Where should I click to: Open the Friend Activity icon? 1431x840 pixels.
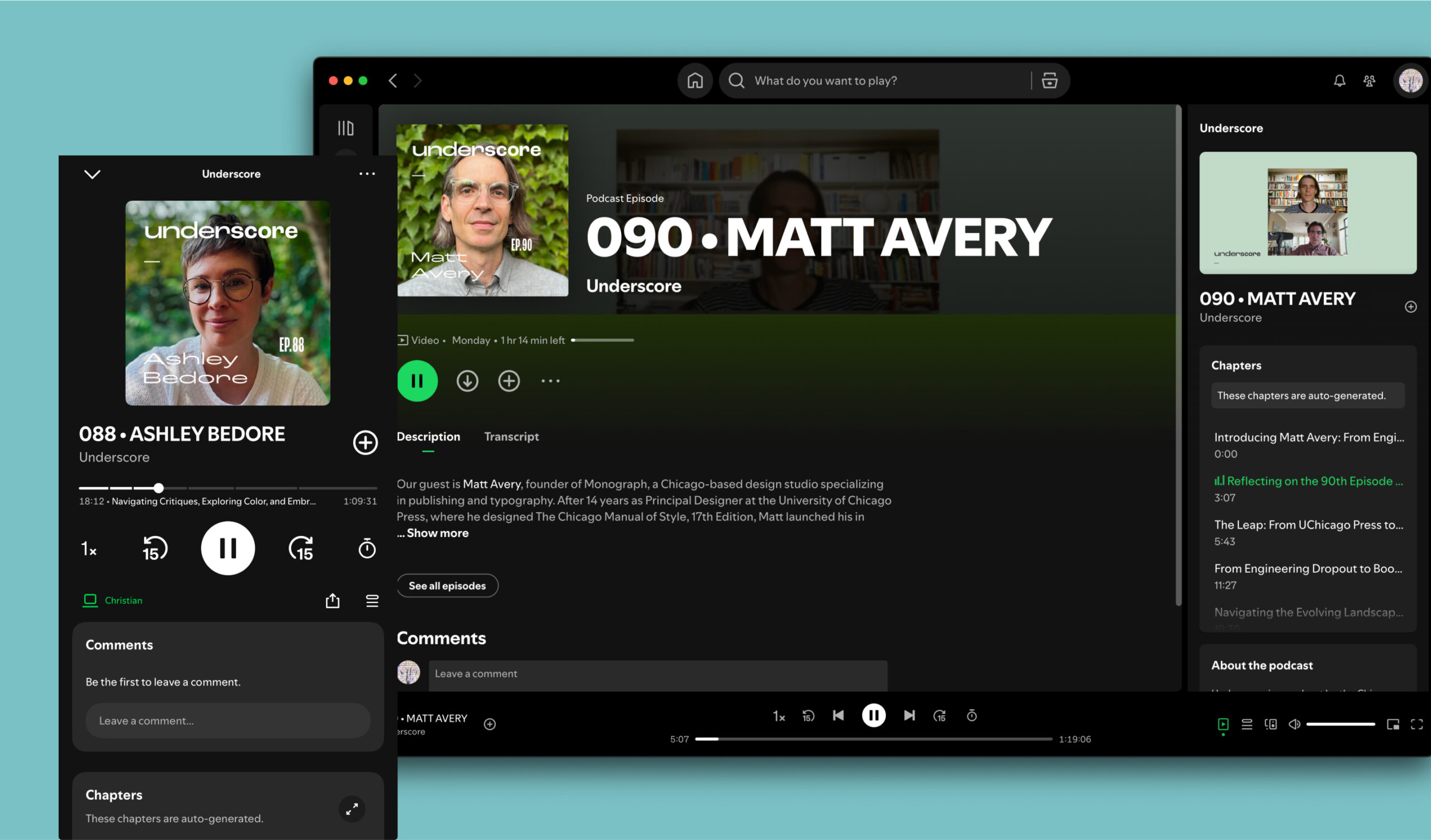click(1369, 80)
